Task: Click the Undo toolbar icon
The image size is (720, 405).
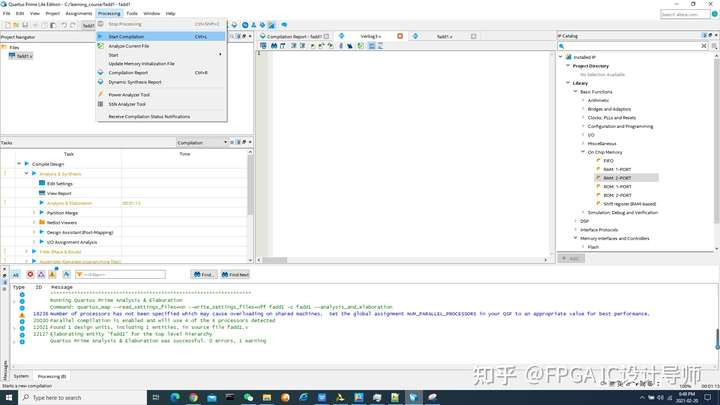Action: click(x=64, y=25)
